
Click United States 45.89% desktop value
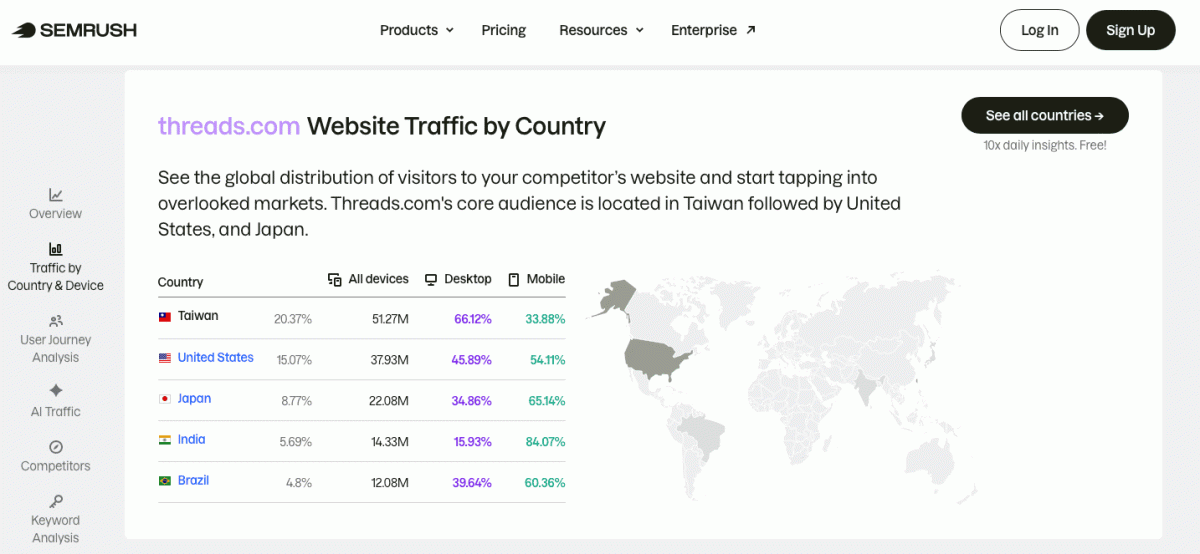click(x=471, y=360)
